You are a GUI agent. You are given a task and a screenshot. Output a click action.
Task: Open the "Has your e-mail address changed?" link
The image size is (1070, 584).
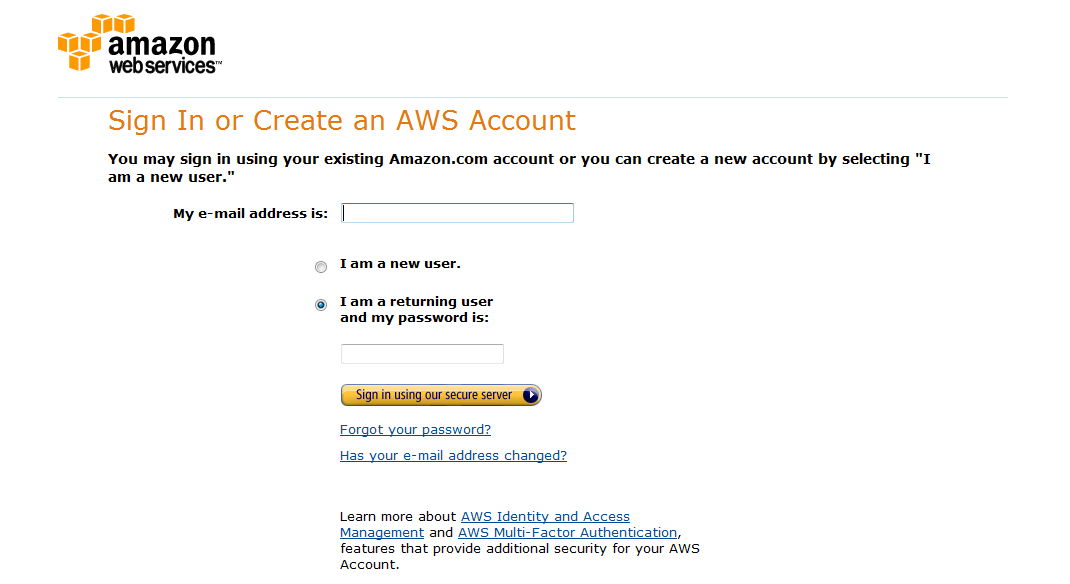[x=452, y=455]
